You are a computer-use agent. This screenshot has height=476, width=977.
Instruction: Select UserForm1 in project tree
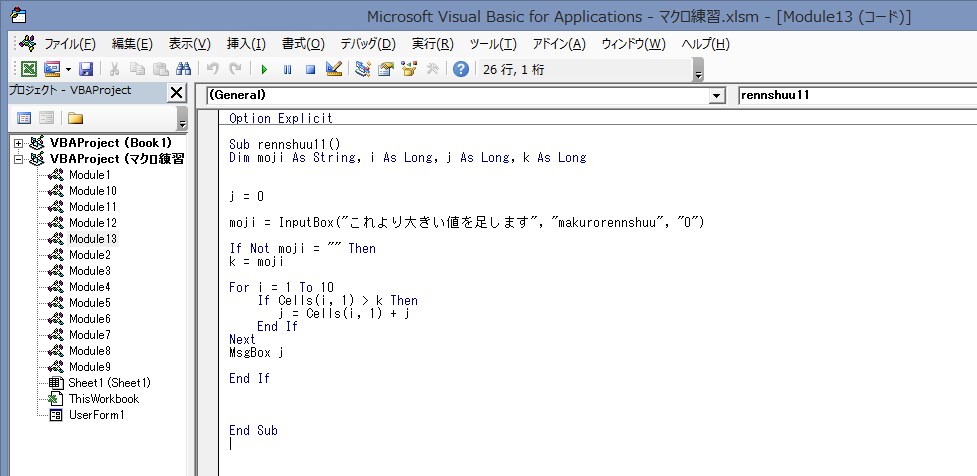pyautogui.click(x=97, y=415)
